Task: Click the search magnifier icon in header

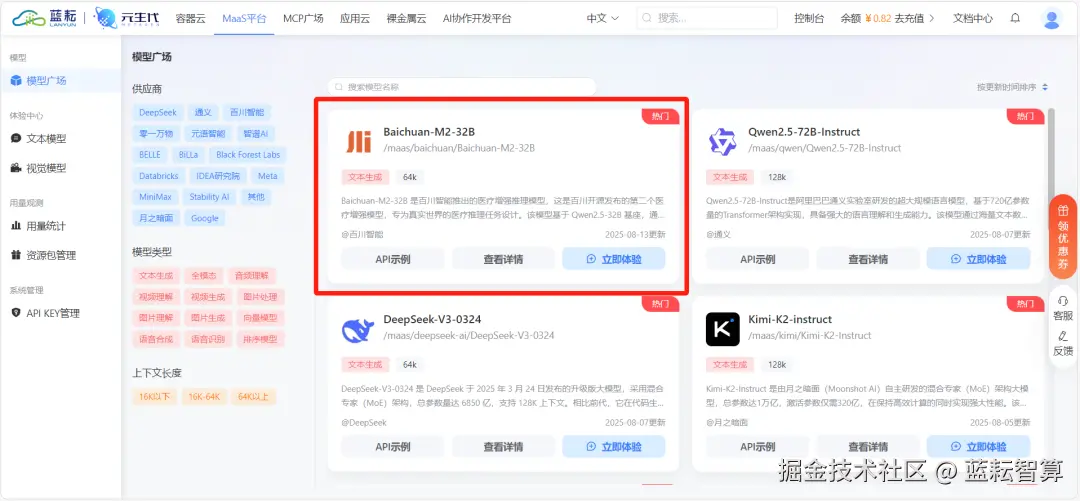Action: [x=647, y=19]
